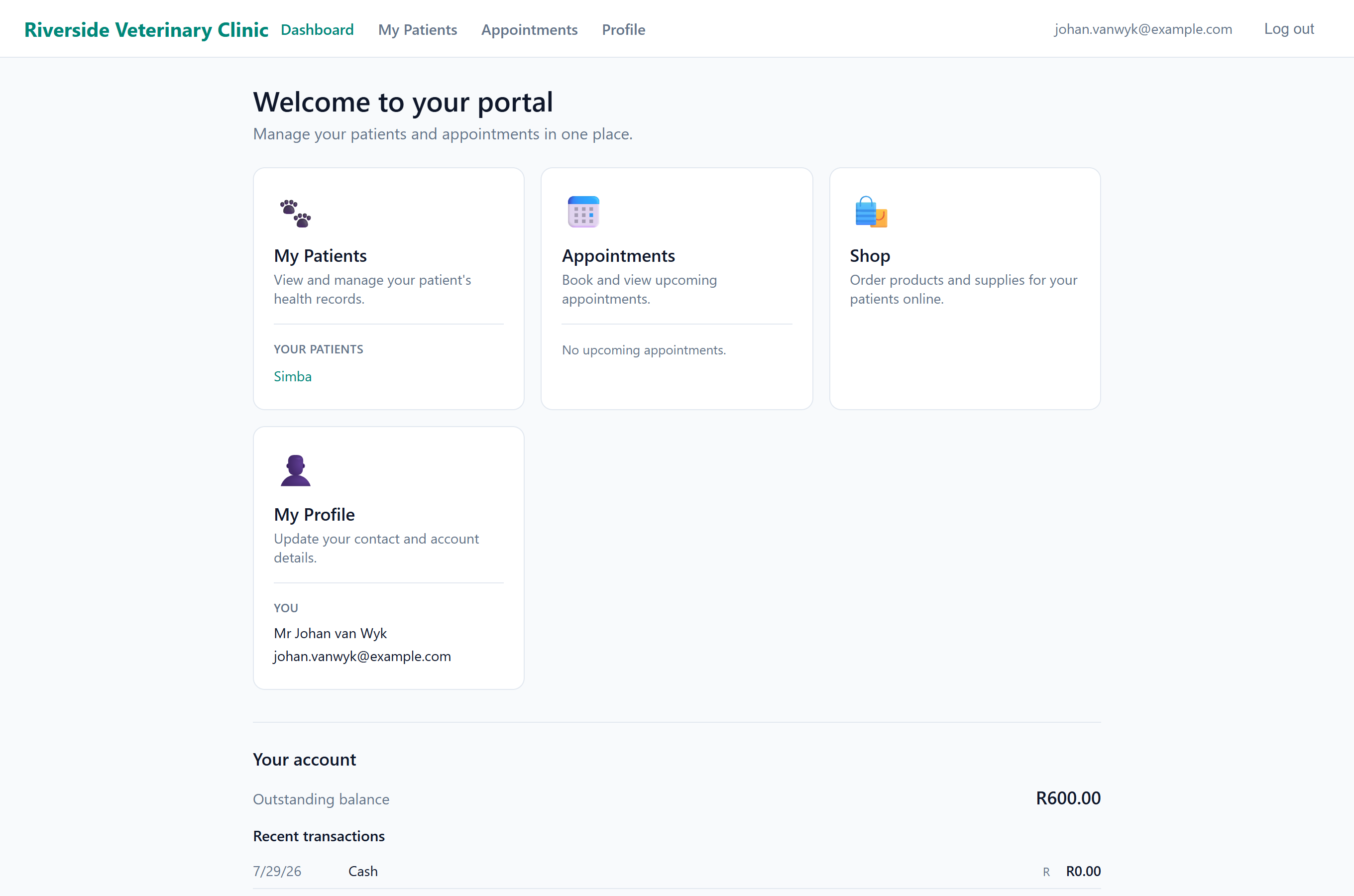
Task: Click 'Manage your patients and appointments' subtitle
Action: pos(443,134)
